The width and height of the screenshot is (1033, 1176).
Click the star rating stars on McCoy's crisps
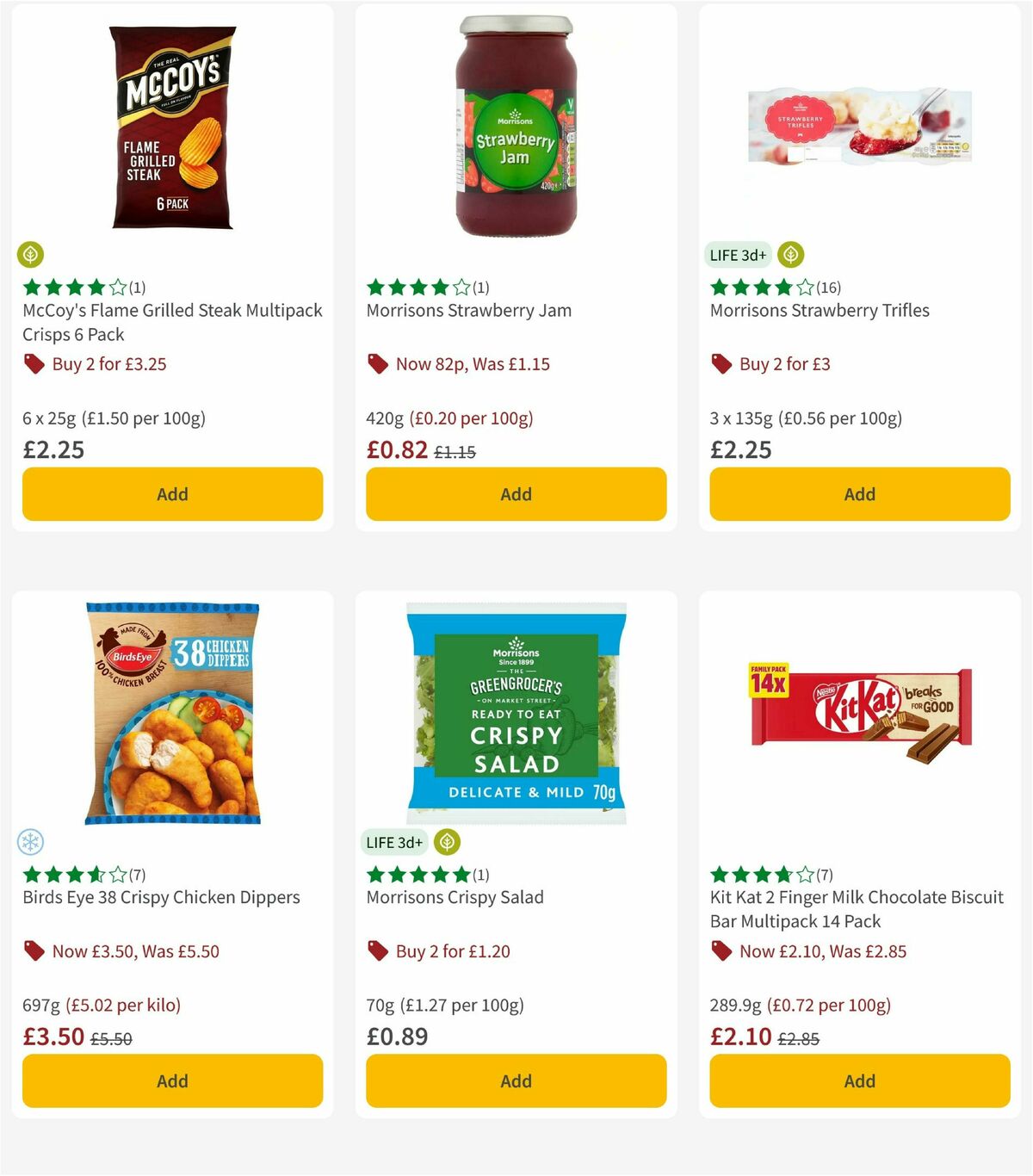point(72,288)
